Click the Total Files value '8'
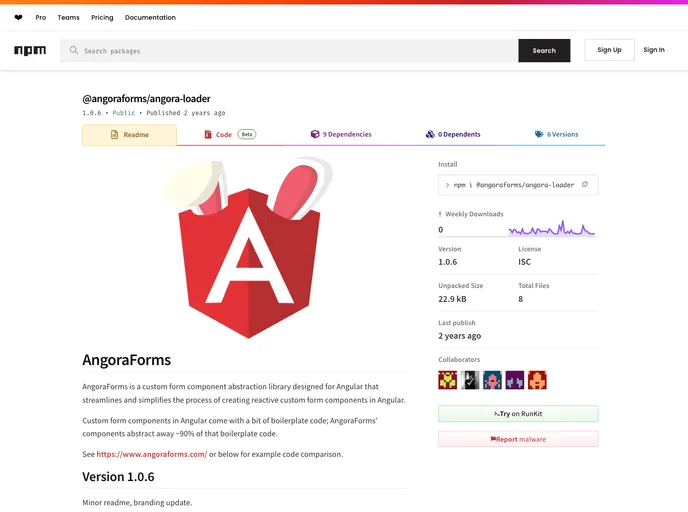The image size is (688, 512). (520, 299)
